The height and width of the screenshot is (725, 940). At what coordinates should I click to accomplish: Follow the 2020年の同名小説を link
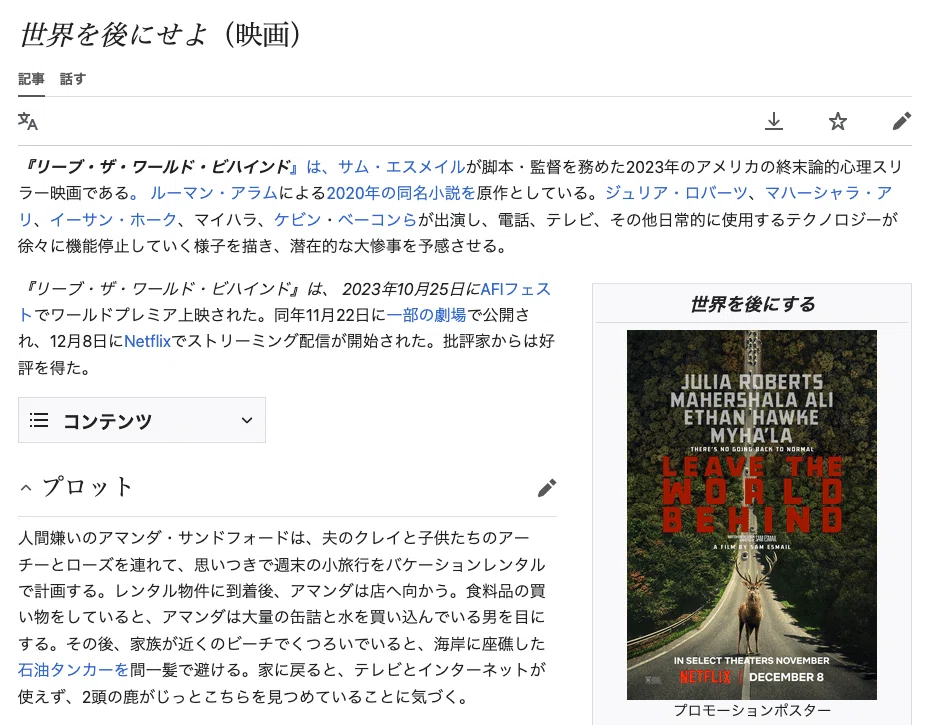[400, 193]
